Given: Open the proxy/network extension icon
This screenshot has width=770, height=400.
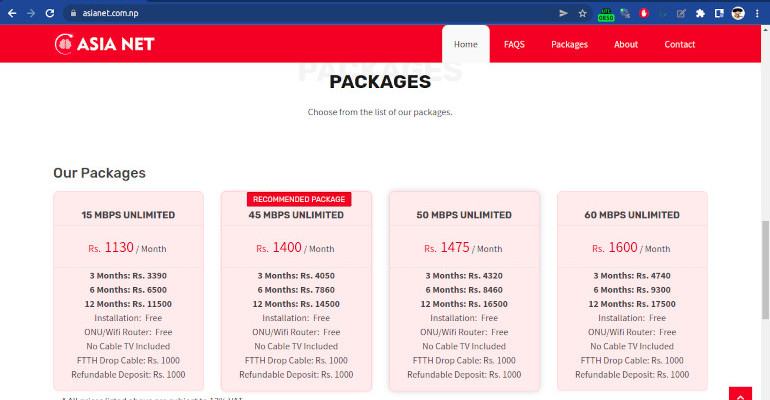Looking at the screenshot, I should click(x=625, y=13).
